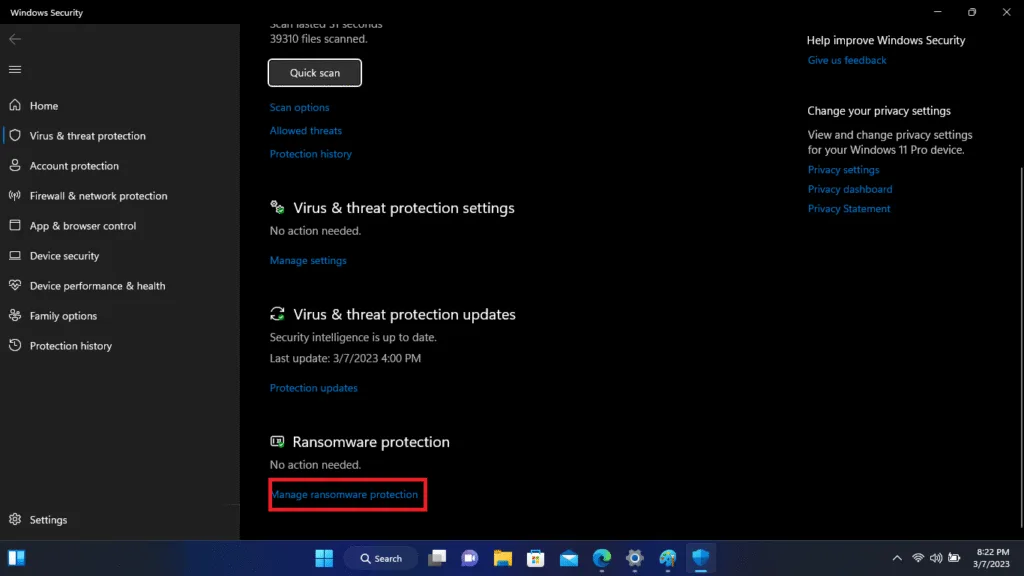Open the colorful app icon next to Settings in taskbar

coord(667,558)
